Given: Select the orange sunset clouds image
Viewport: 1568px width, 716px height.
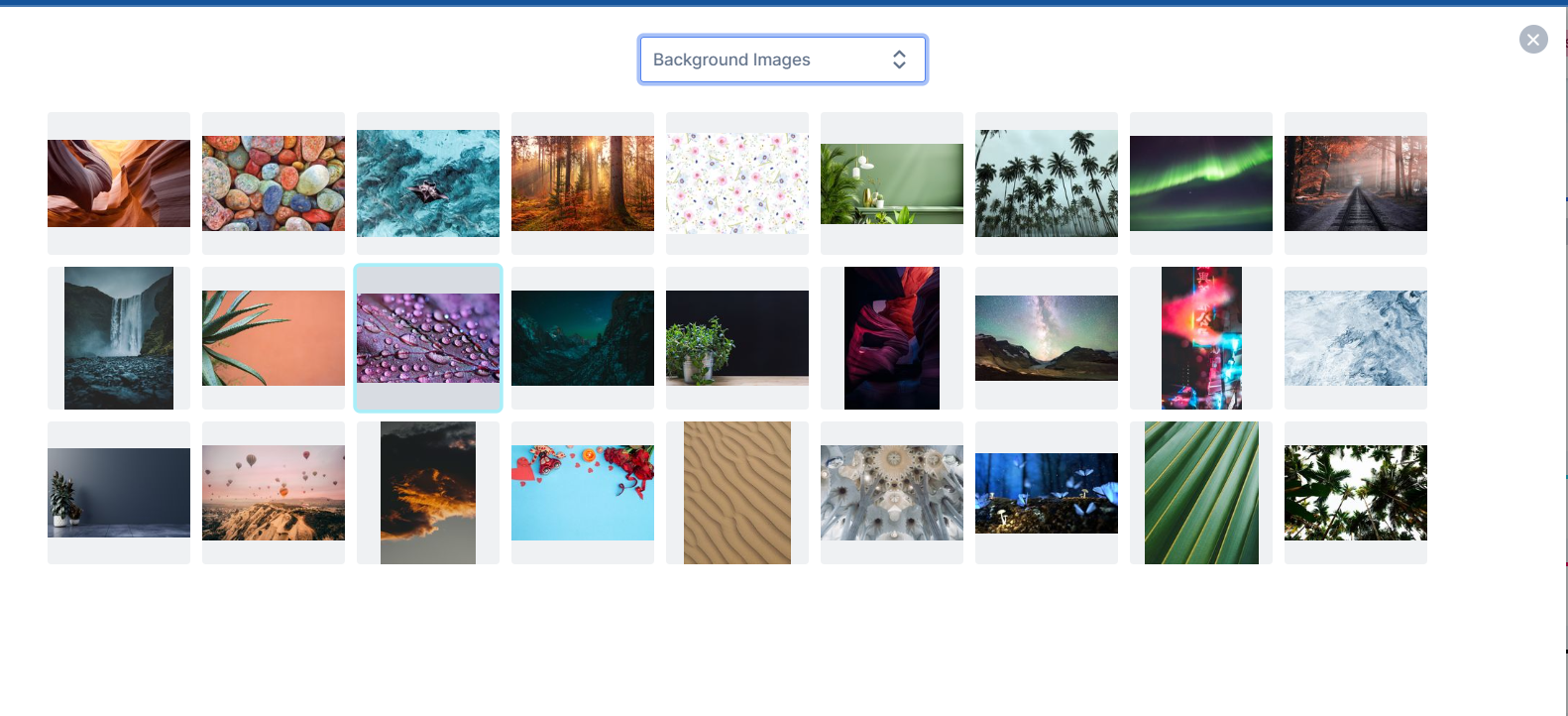Looking at the screenshot, I should [x=428, y=493].
